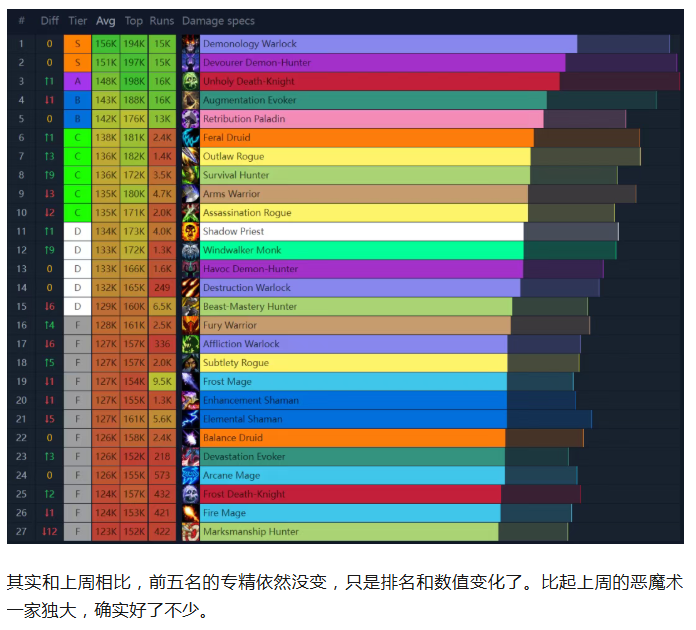
Task: Sort by the Runs column header
Action: (x=162, y=21)
